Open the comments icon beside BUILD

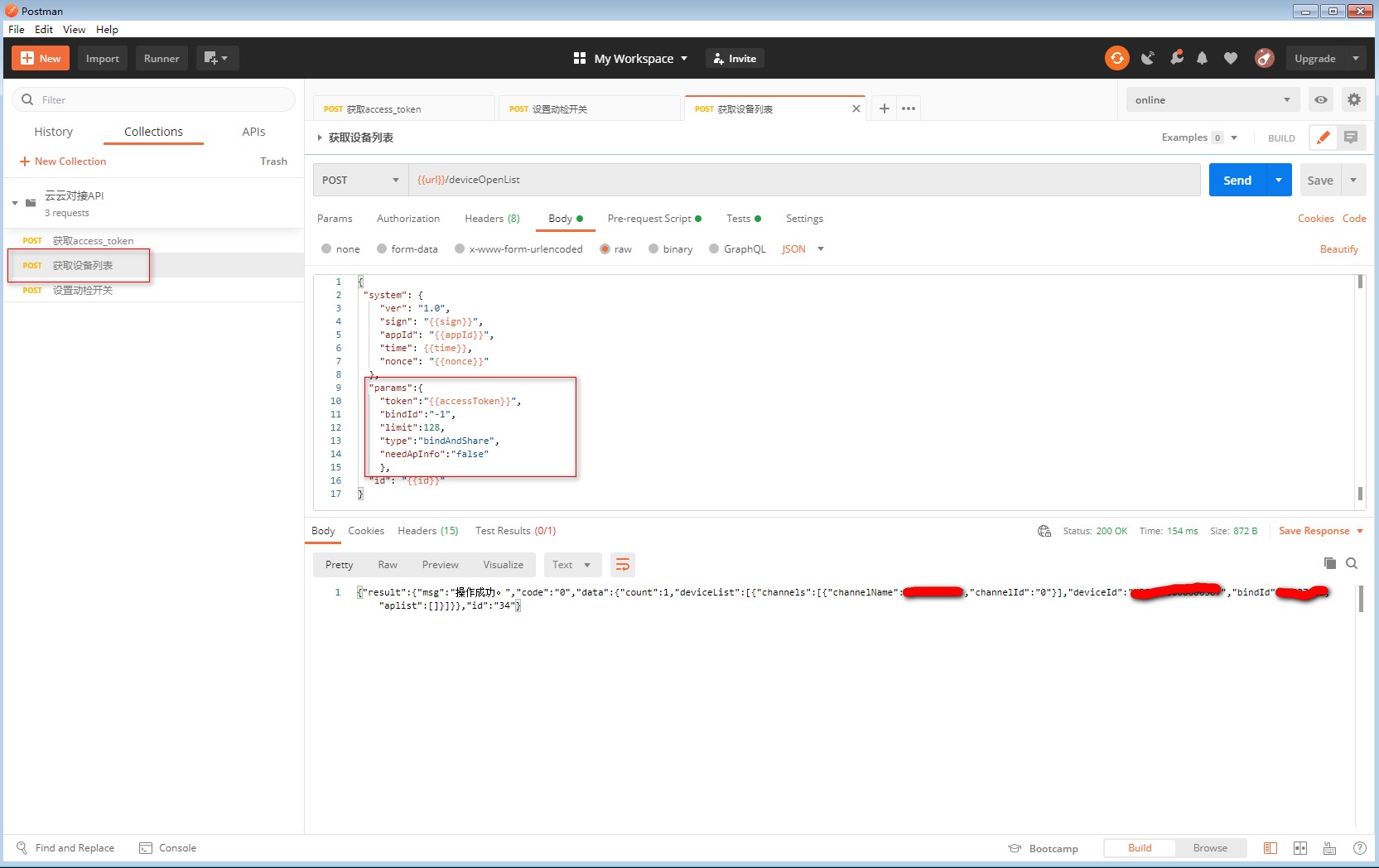click(x=1351, y=137)
